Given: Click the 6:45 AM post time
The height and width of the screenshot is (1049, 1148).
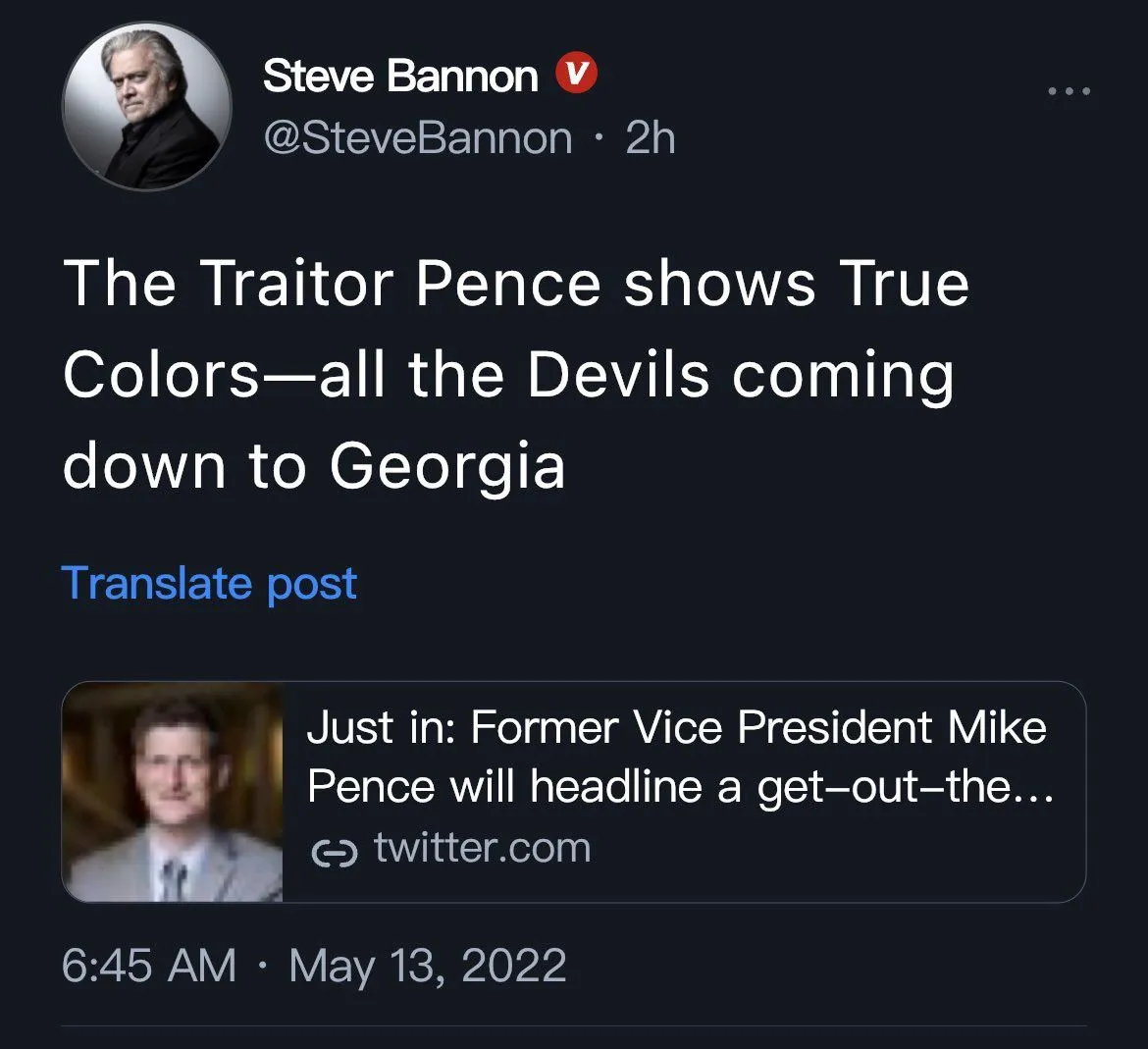Looking at the screenshot, I should (x=149, y=965).
